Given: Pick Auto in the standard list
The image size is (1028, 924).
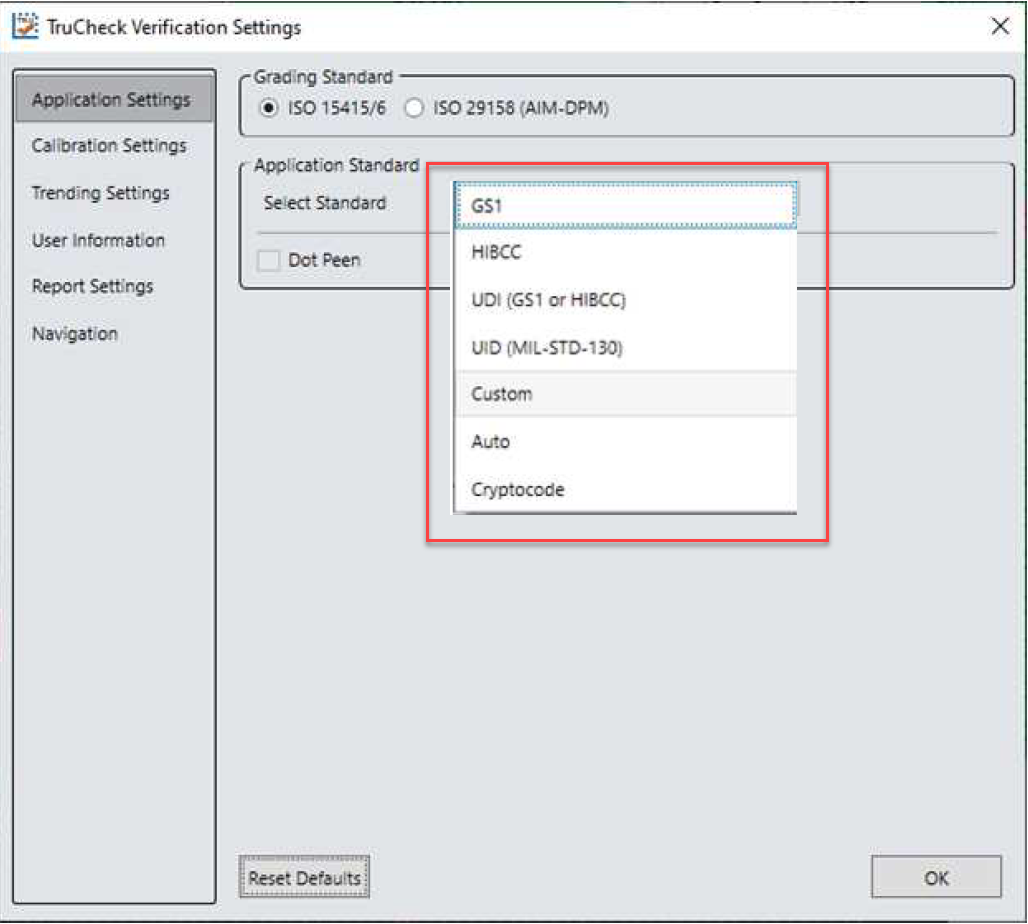Looking at the screenshot, I should (x=624, y=441).
